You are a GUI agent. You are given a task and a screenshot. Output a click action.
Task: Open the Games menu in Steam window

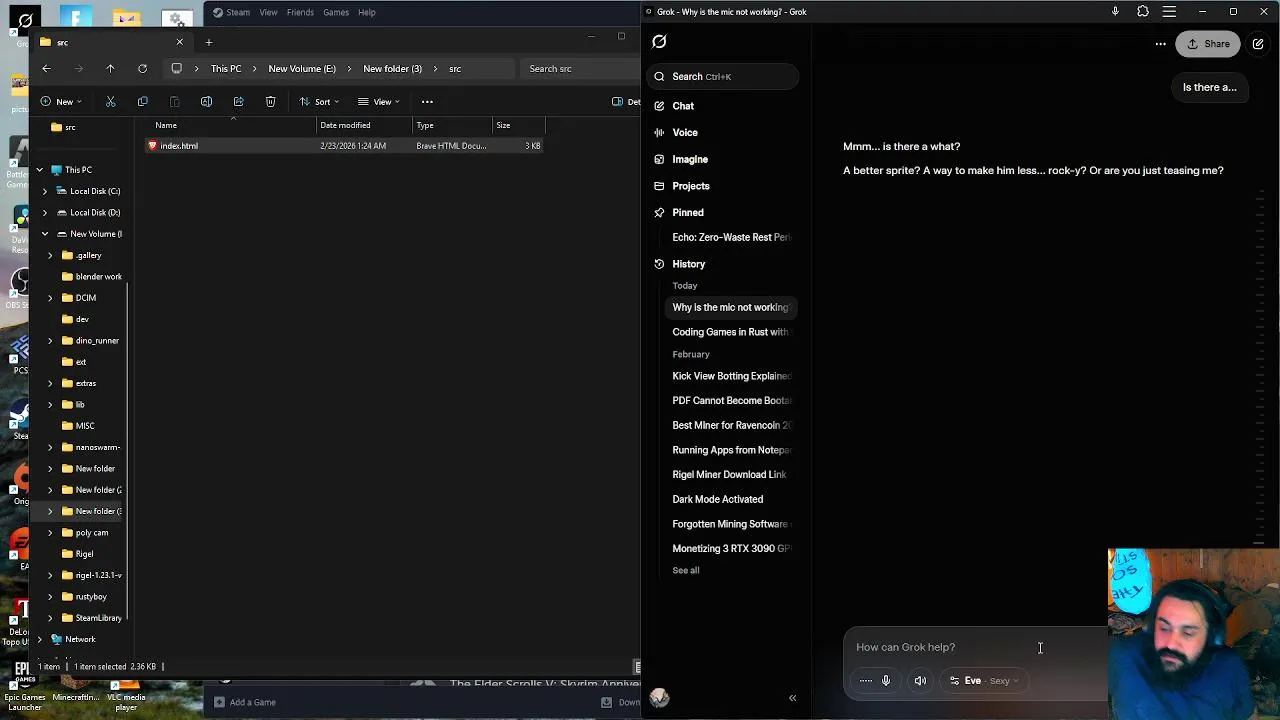[x=336, y=12]
